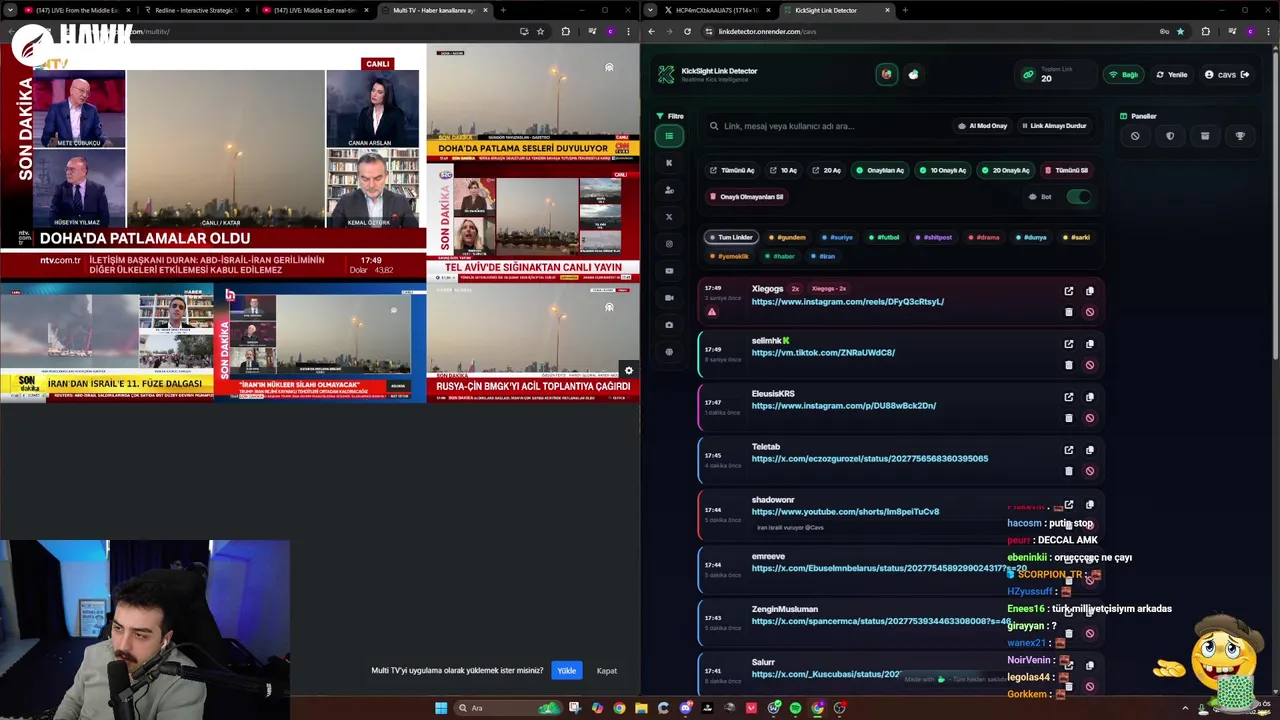Filter by #shitpost tag
This screenshot has width=1280, height=720.
pos(933,237)
